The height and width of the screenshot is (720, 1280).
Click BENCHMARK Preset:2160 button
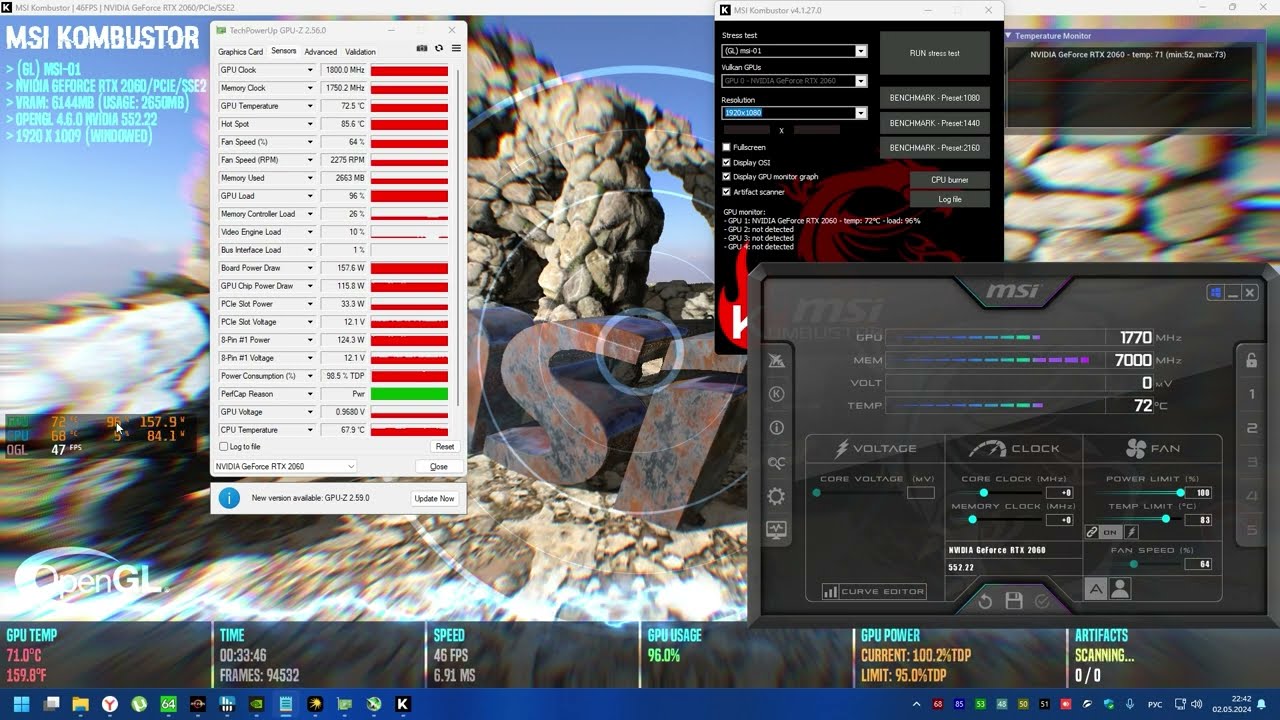coord(935,148)
